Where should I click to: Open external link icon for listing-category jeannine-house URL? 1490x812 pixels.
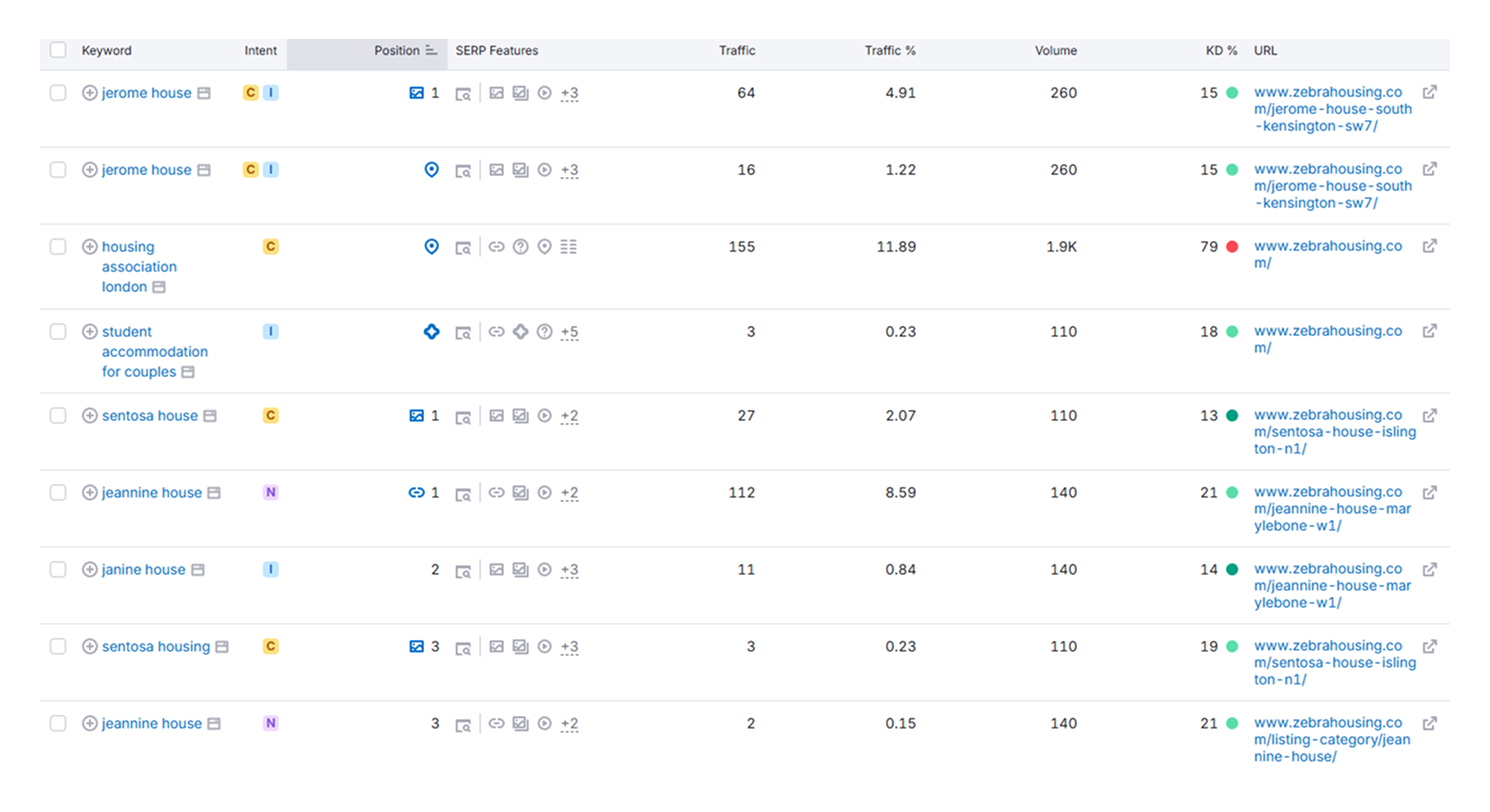1430,723
